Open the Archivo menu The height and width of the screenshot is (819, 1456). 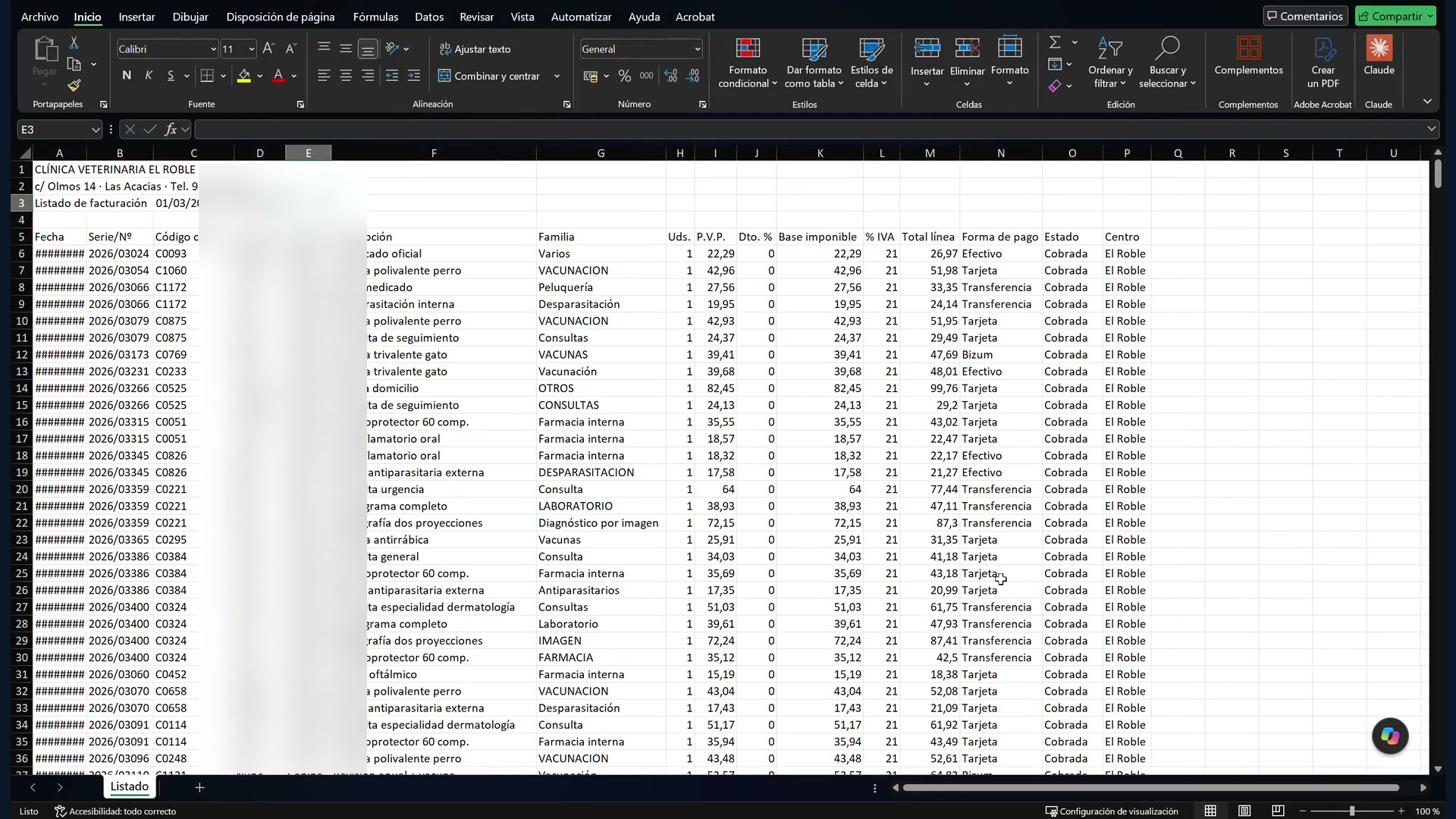tap(39, 17)
